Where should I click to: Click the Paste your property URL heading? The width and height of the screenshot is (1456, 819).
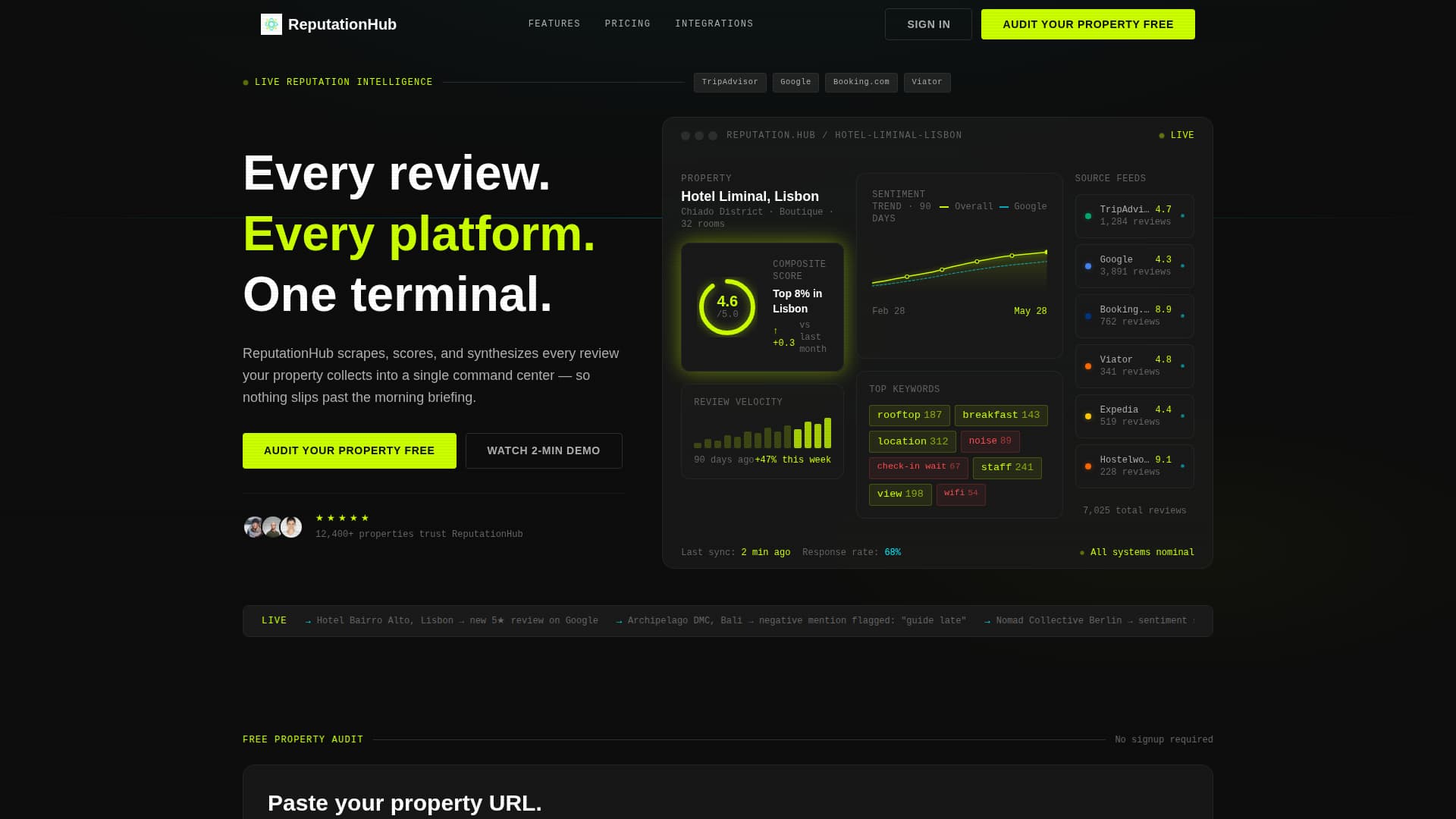(405, 803)
